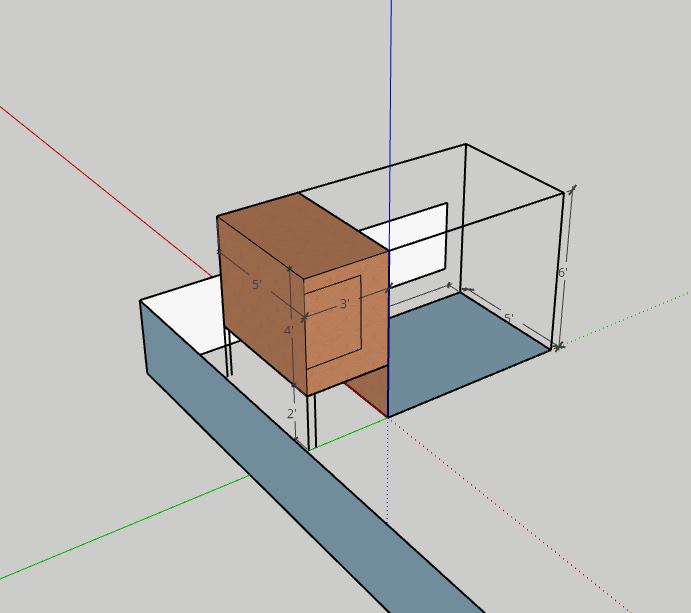Select the 3' dimension label
Viewport: 691px width, 613px height.
[344, 304]
